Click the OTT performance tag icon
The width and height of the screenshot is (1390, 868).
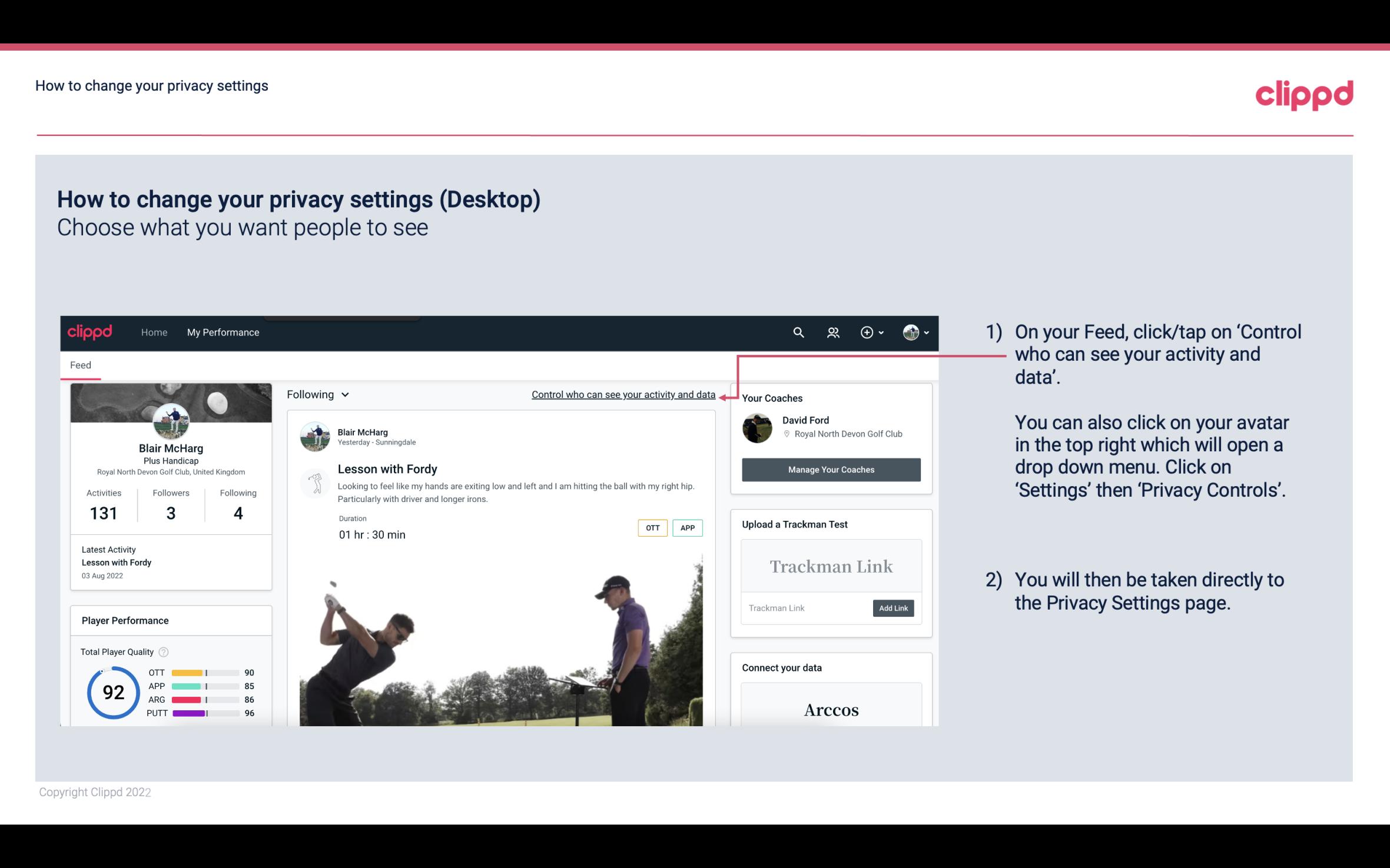[x=651, y=528]
